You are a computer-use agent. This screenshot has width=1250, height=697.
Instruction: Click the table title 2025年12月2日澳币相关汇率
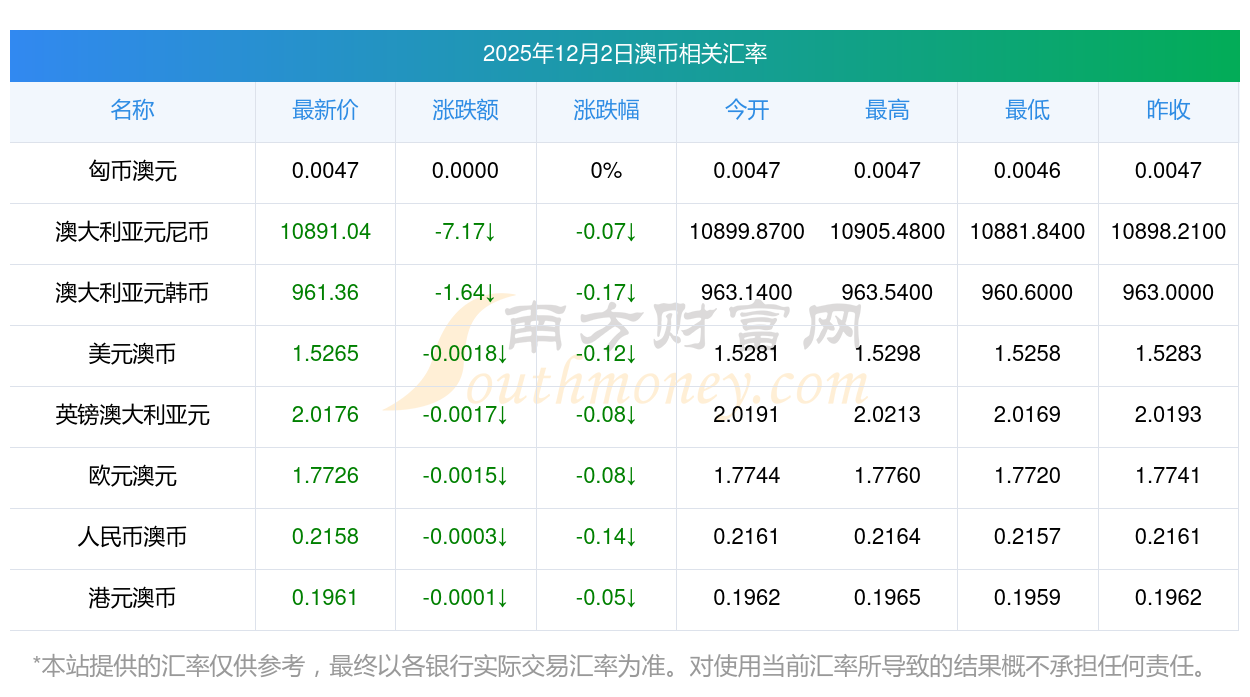pyautogui.click(x=624, y=54)
